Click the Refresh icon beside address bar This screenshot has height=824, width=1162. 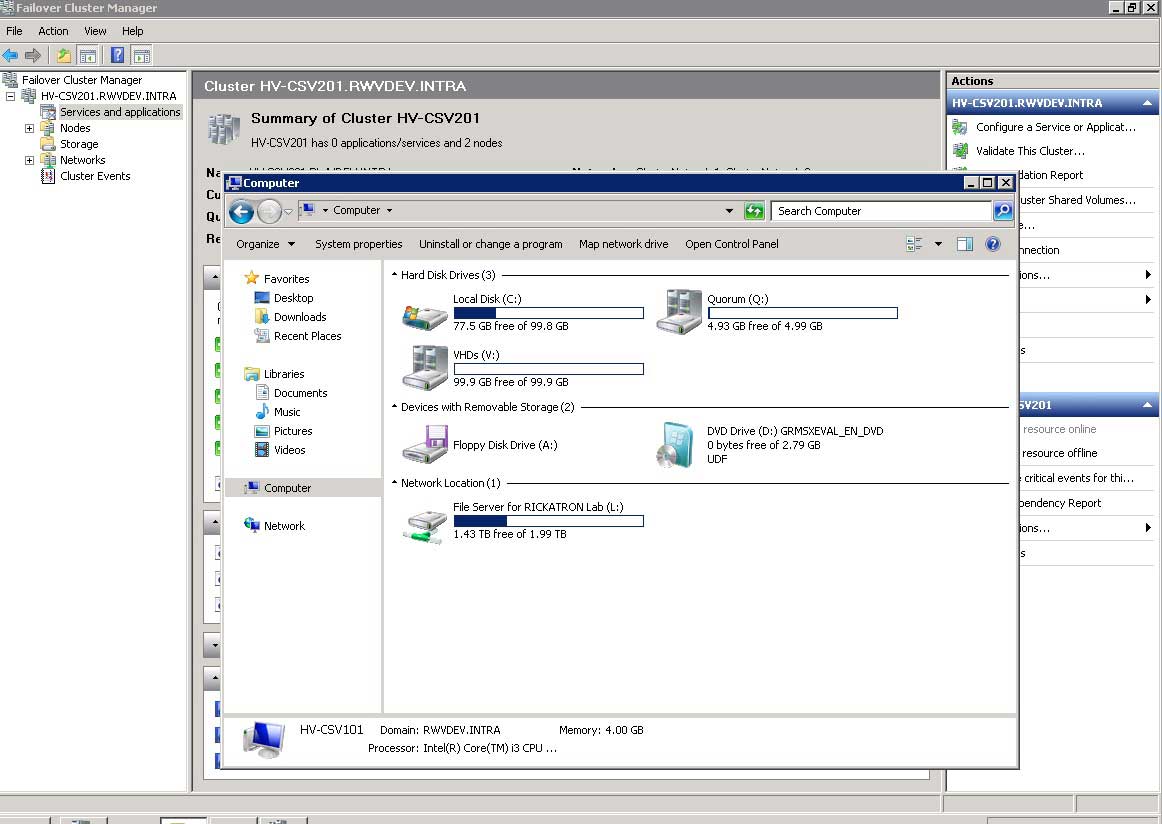[754, 211]
